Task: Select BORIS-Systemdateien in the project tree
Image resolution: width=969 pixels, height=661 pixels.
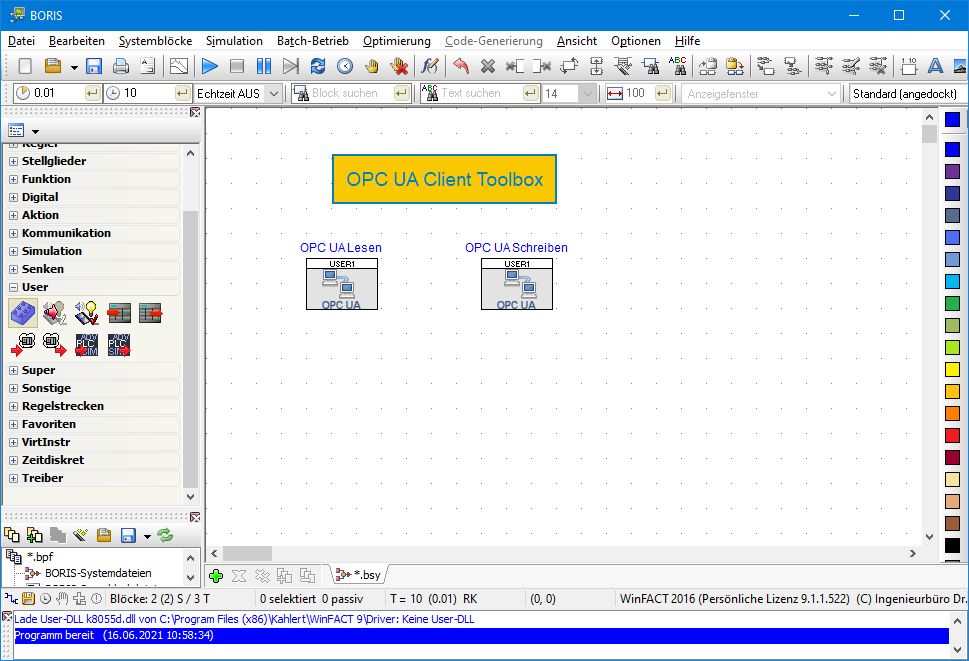Action: pos(98,573)
